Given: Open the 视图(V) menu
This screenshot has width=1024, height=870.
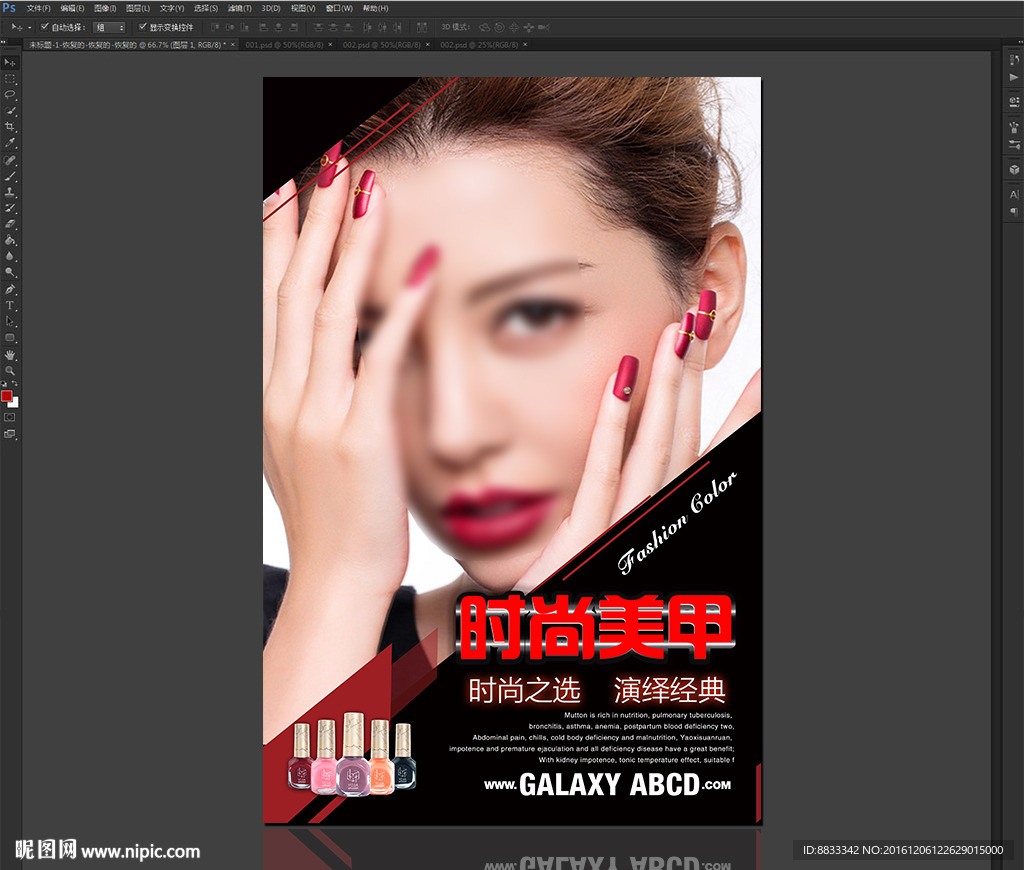Looking at the screenshot, I should [303, 8].
